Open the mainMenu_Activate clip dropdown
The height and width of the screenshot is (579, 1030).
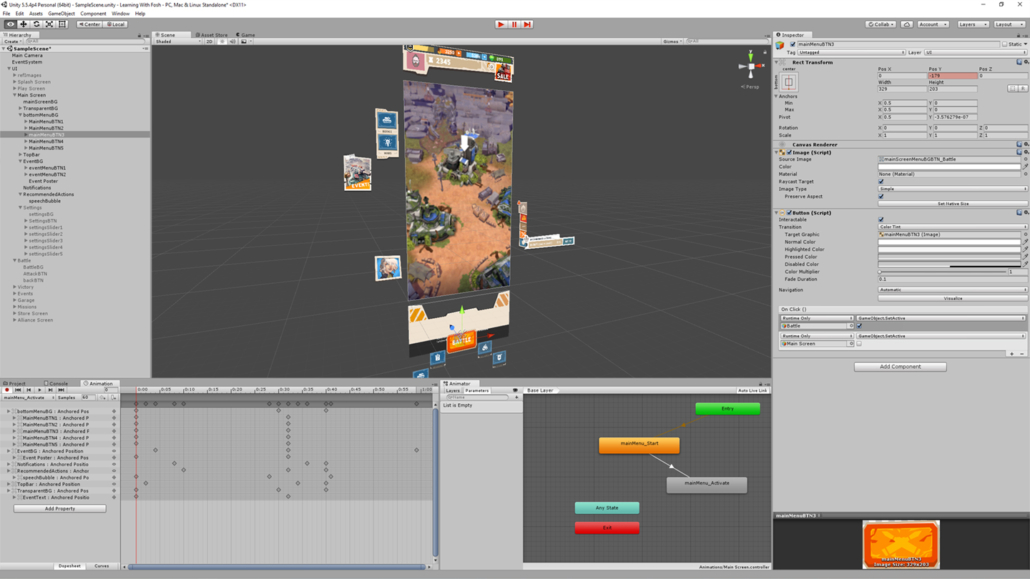click(x=28, y=398)
